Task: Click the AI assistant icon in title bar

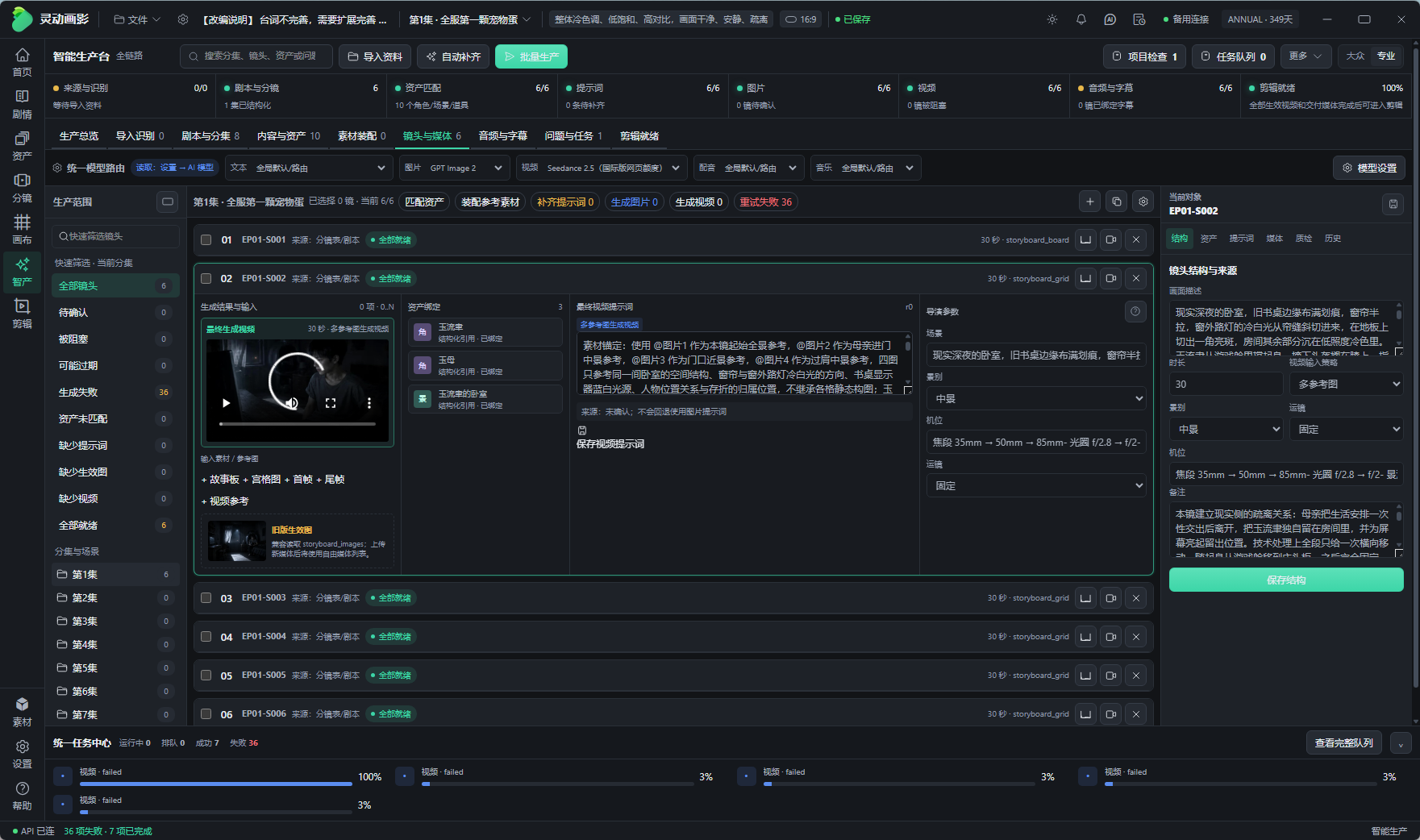Action: [x=1110, y=19]
